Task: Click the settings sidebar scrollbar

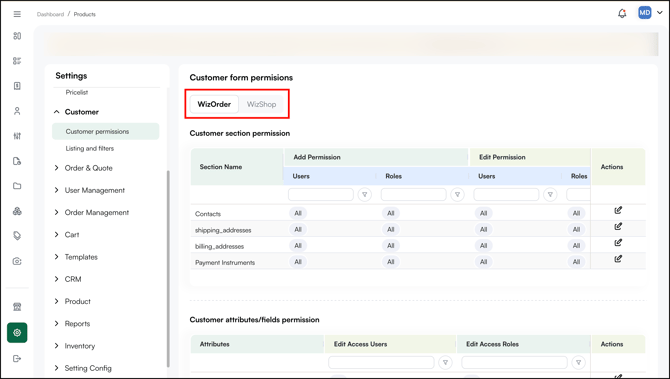Action: coord(168,269)
